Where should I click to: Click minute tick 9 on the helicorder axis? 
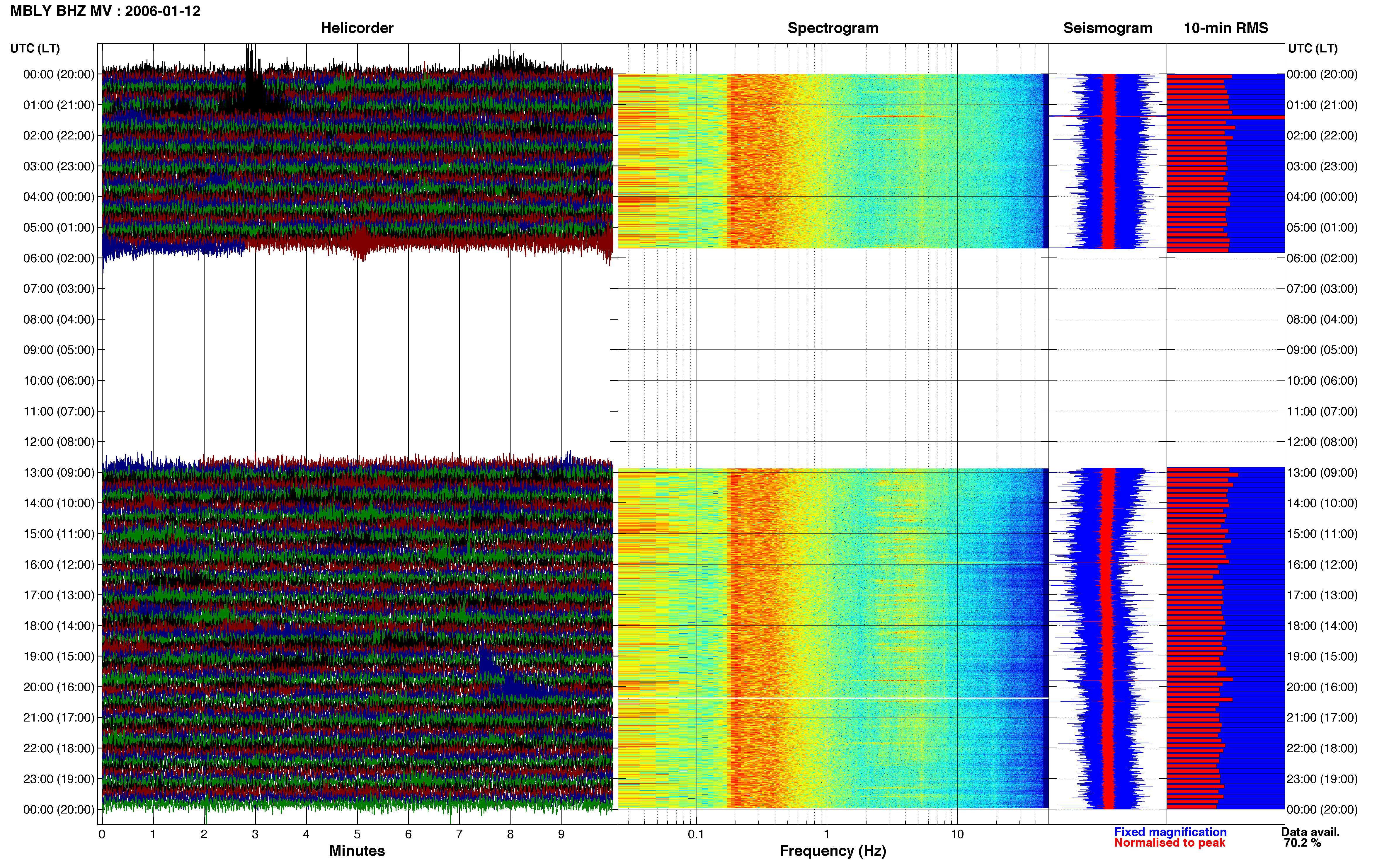pyautogui.click(x=561, y=834)
